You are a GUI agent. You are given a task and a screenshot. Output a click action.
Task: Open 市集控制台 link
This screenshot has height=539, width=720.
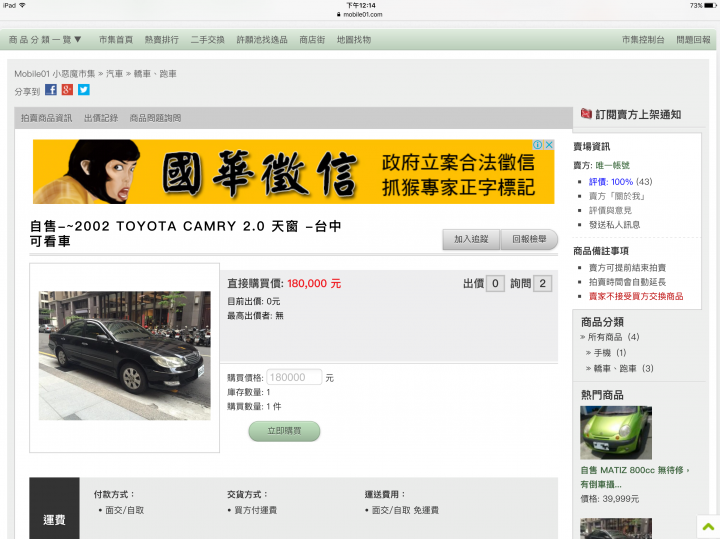point(643,40)
